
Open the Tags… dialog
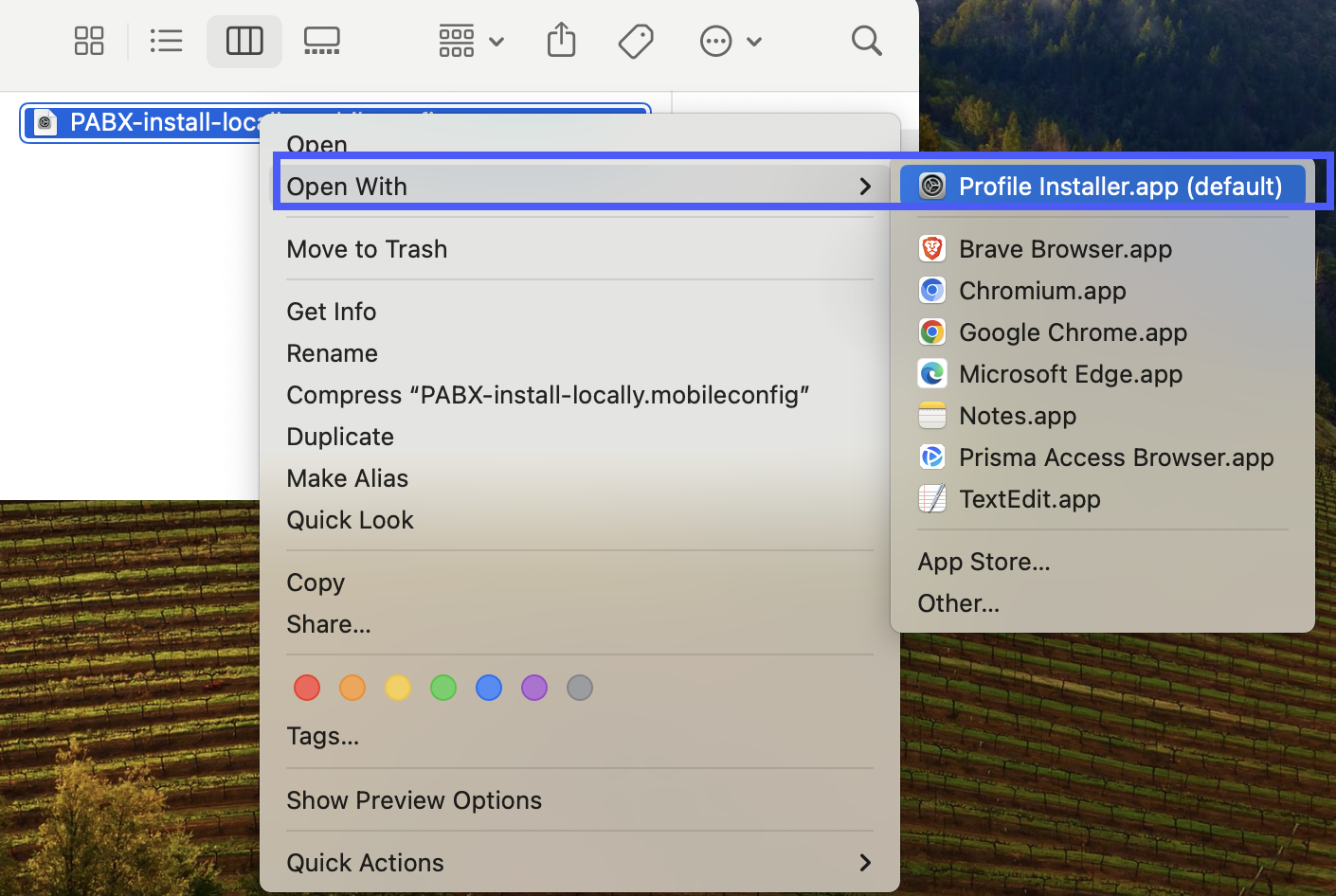click(x=580, y=736)
